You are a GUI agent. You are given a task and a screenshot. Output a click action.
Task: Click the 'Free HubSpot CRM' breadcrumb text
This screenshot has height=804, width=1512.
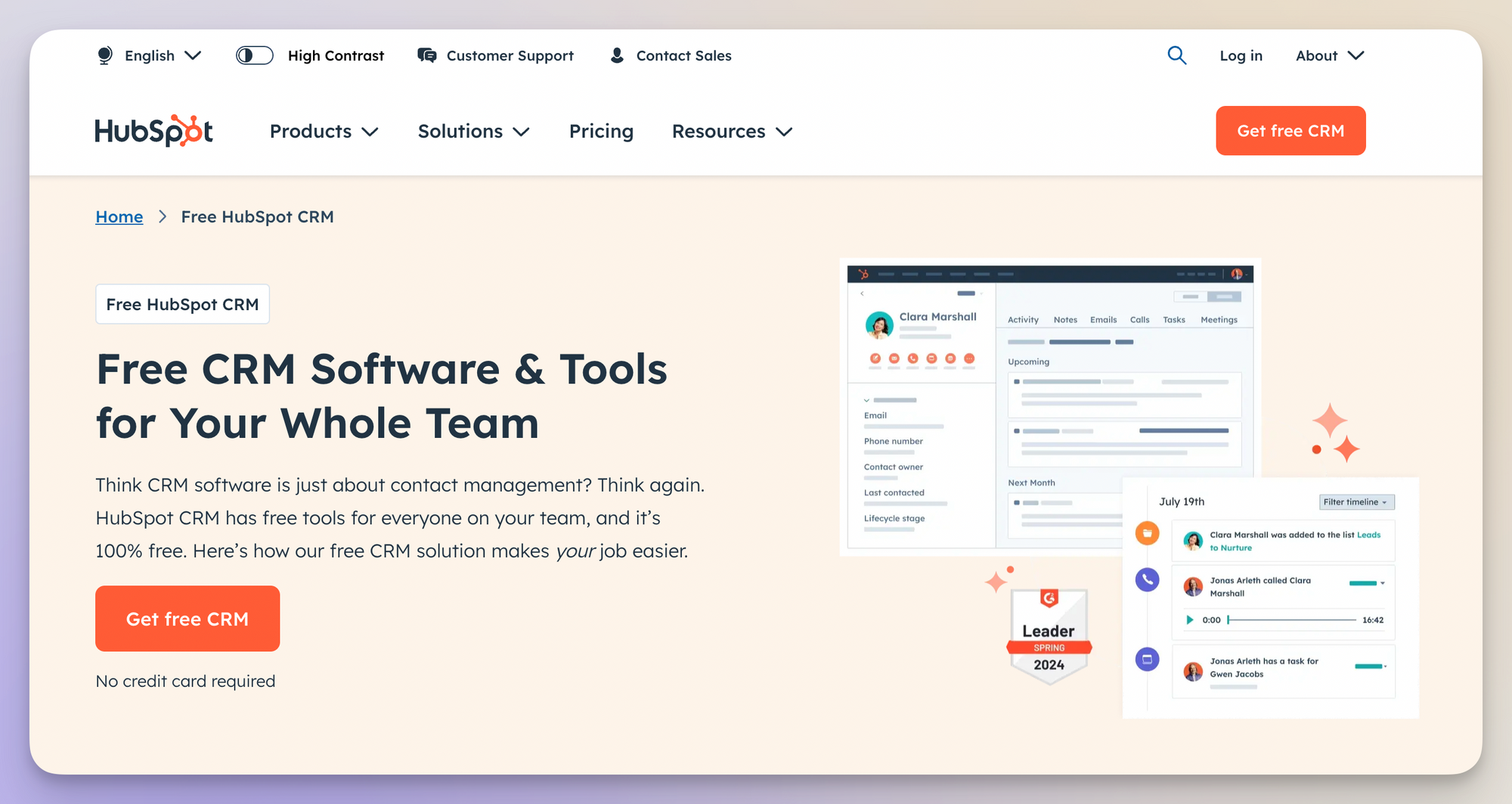click(257, 217)
